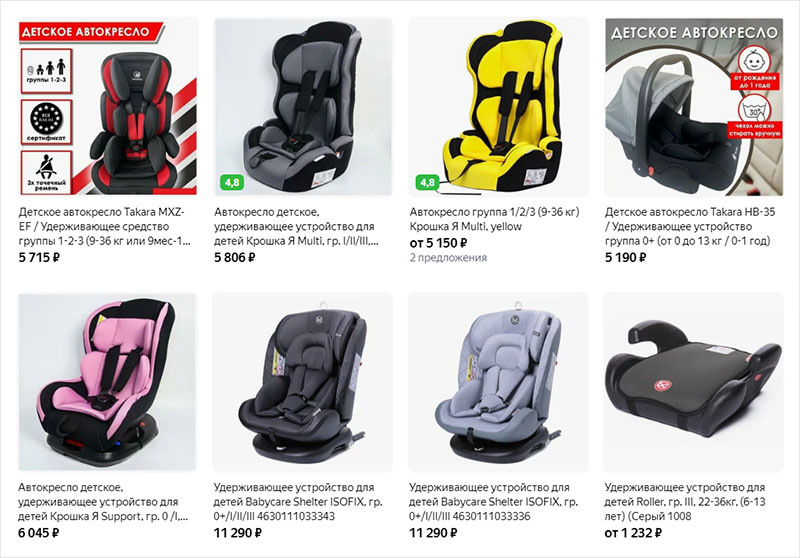Click the сертификат badge icon on Takara image
This screenshot has width=800, height=558.
coord(46,122)
